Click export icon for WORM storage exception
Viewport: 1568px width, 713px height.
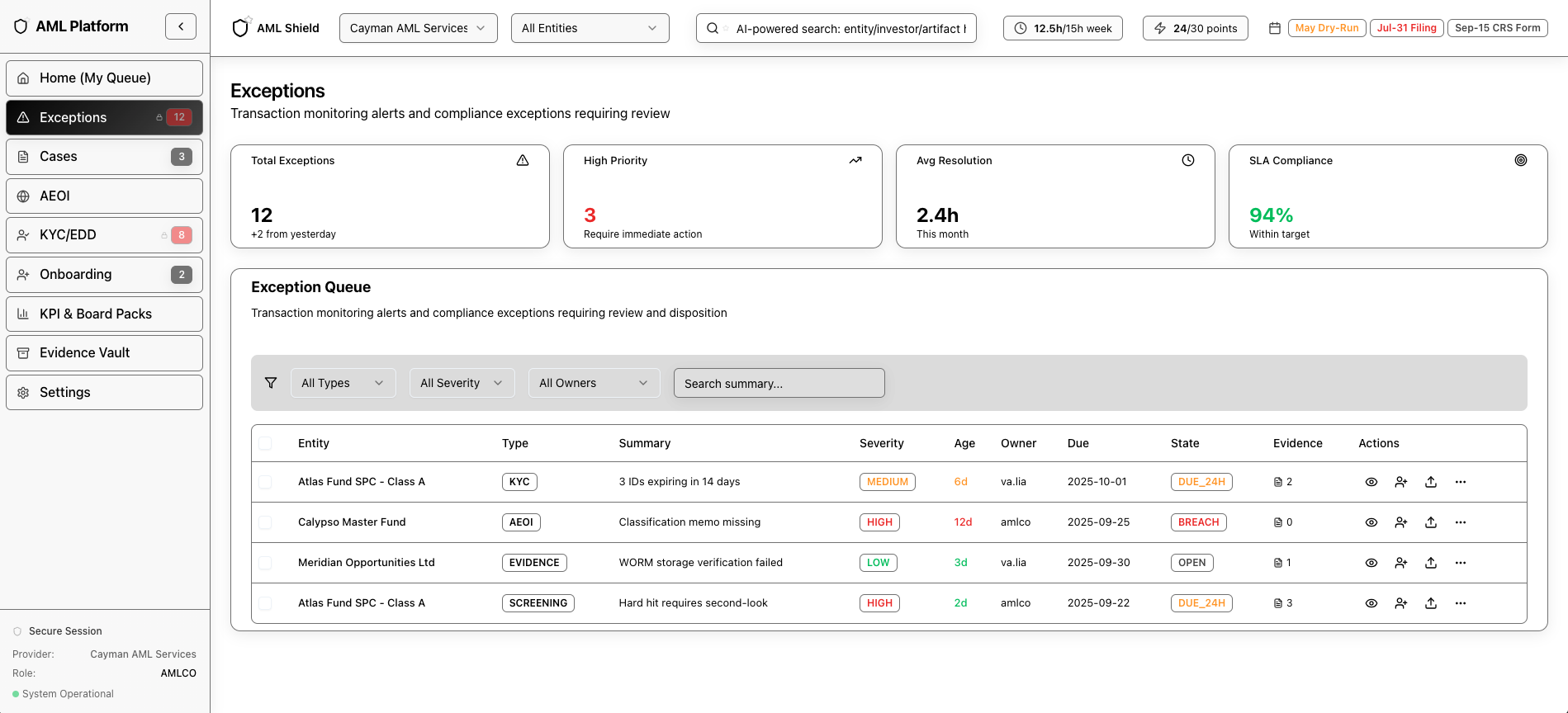point(1430,563)
